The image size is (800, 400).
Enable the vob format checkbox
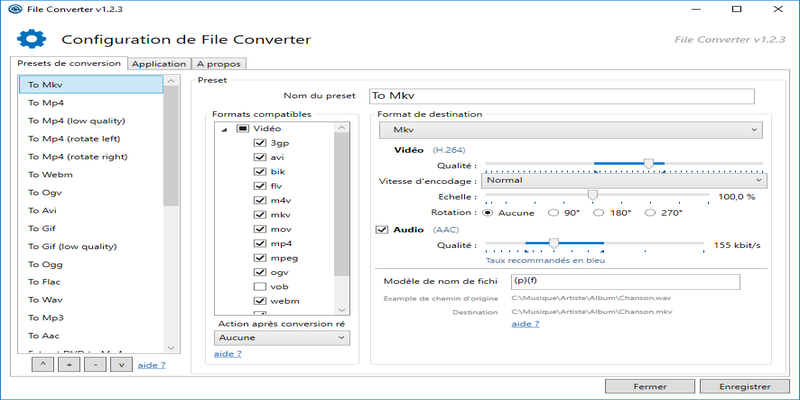tap(260, 286)
